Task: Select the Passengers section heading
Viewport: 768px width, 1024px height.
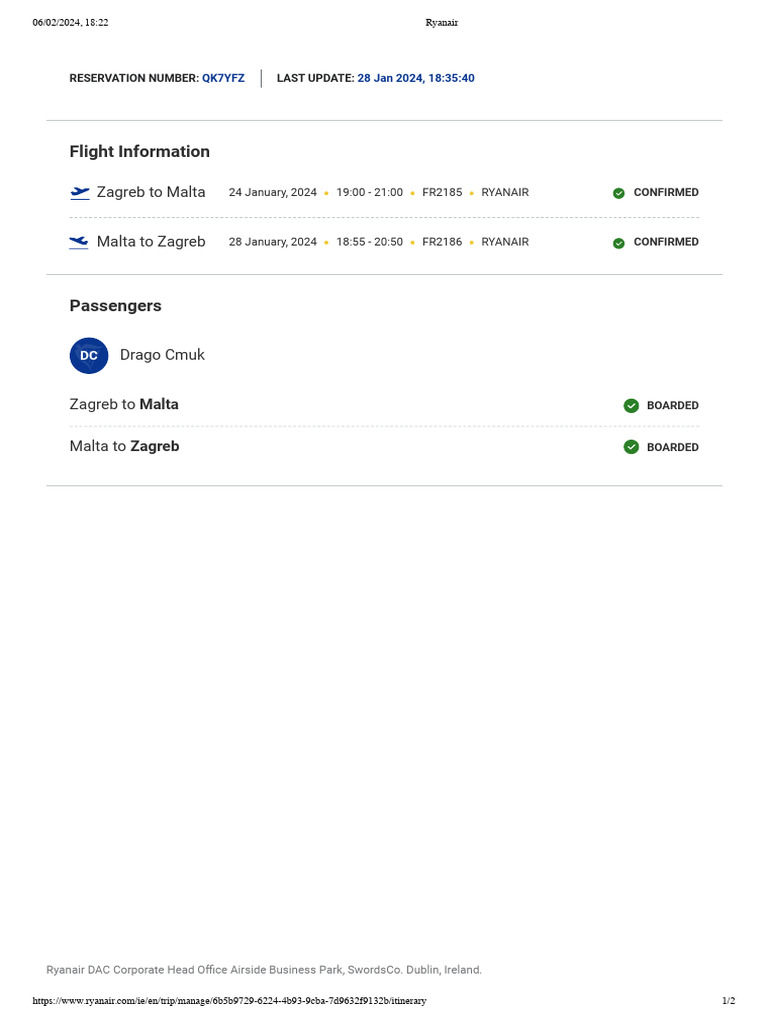Action: click(x=115, y=306)
